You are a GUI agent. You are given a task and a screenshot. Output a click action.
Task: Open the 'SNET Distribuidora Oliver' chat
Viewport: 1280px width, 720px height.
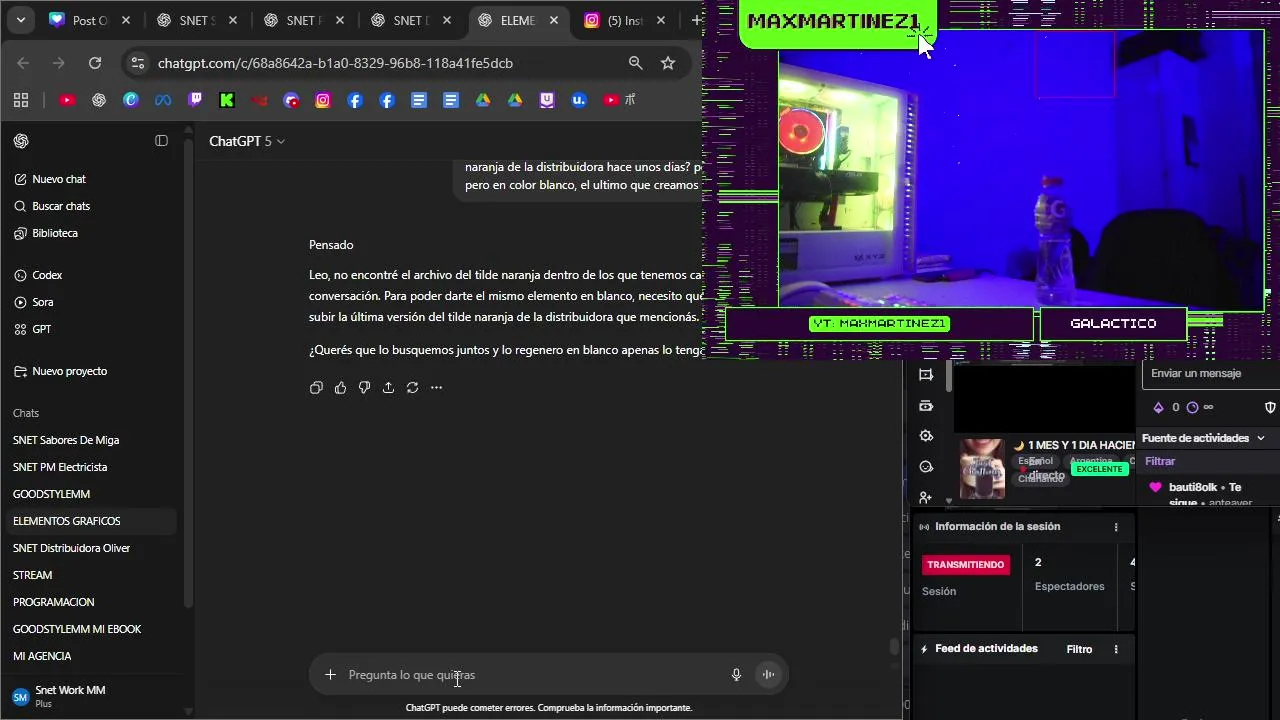point(71,548)
